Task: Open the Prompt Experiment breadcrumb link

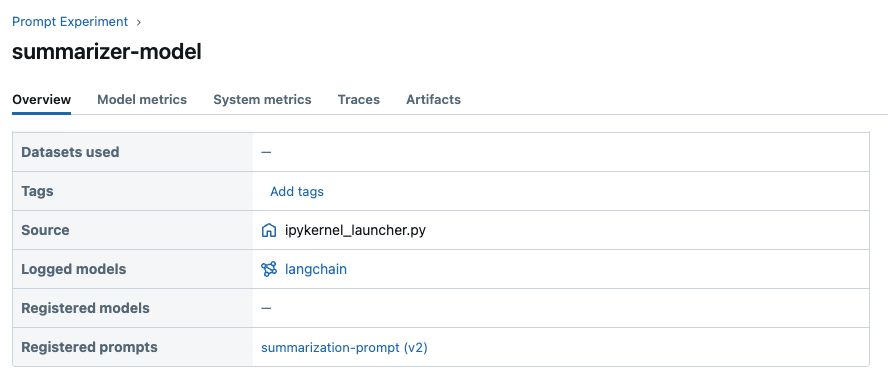Action: [x=70, y=22]
